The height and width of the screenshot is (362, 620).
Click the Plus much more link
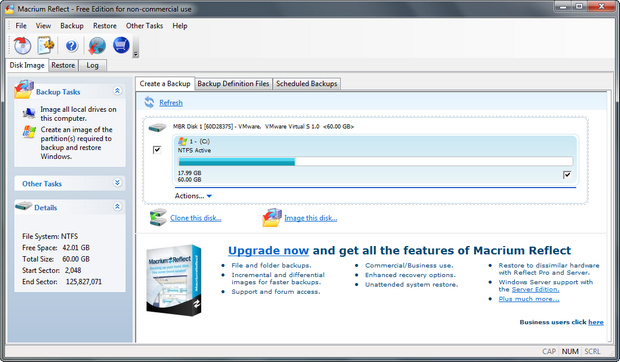(529, 299)
